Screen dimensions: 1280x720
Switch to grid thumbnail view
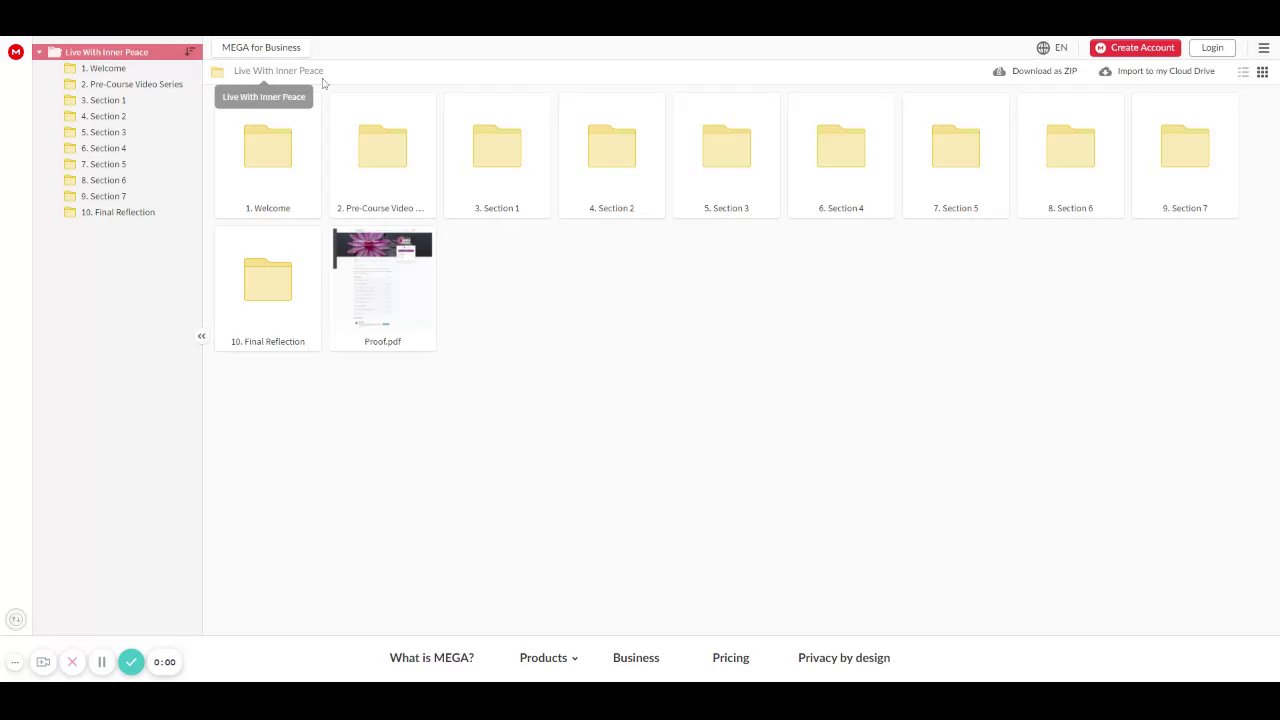tap(1263, 72)
